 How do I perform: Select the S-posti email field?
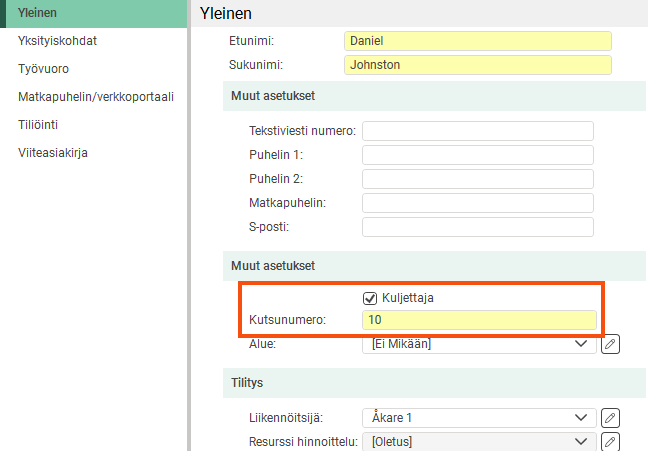tap(477, 227)
